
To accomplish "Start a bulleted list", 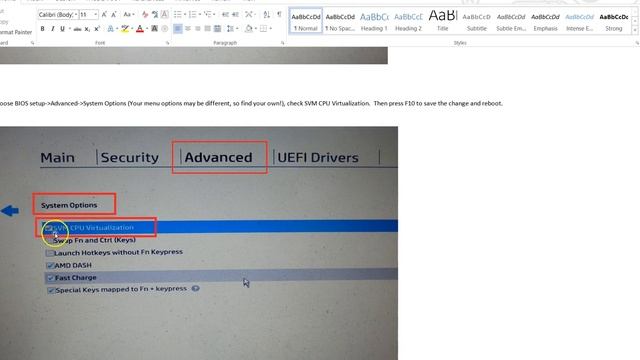I will (x=177, y=15).
